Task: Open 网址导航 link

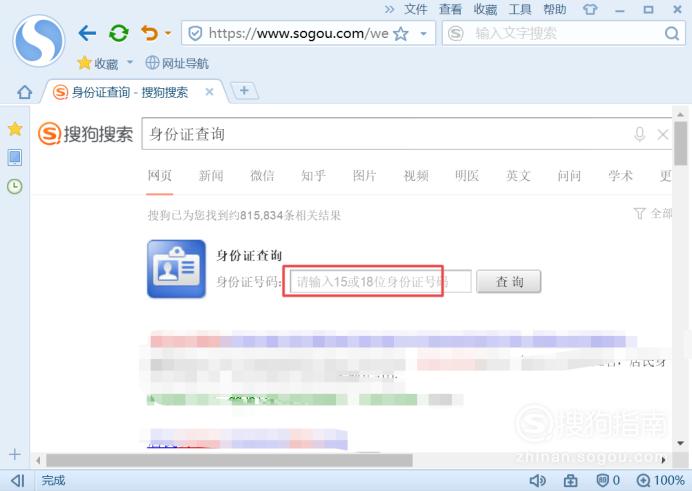Action: (x=177, y=63)
